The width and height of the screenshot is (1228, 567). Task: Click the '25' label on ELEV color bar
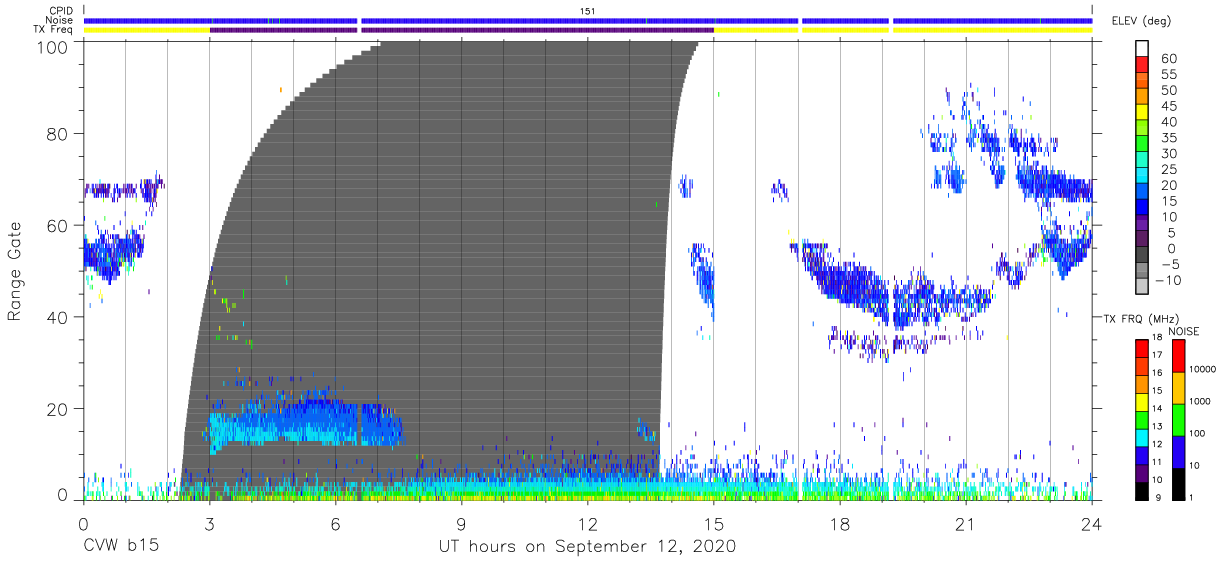pyautogui.click(x=1167, y=169)
